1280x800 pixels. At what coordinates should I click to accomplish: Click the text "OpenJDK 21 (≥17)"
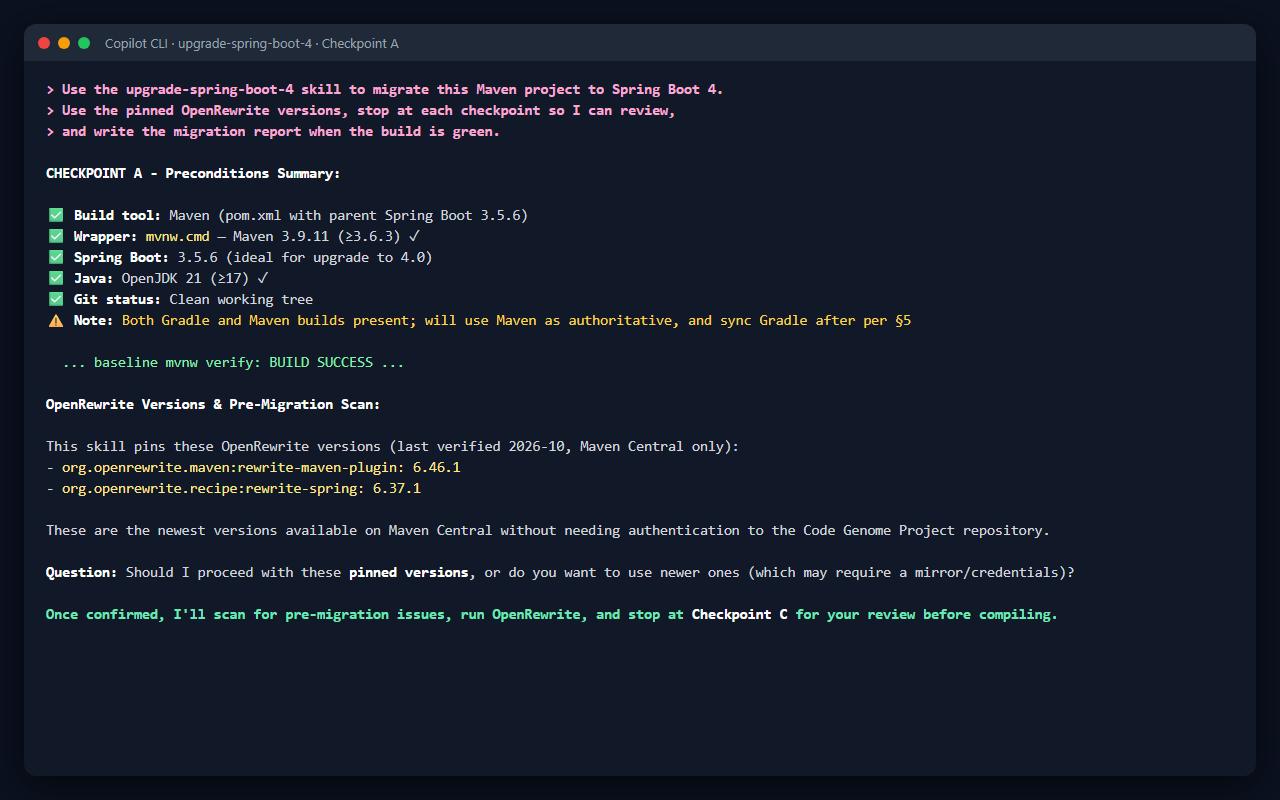(186, 278)
